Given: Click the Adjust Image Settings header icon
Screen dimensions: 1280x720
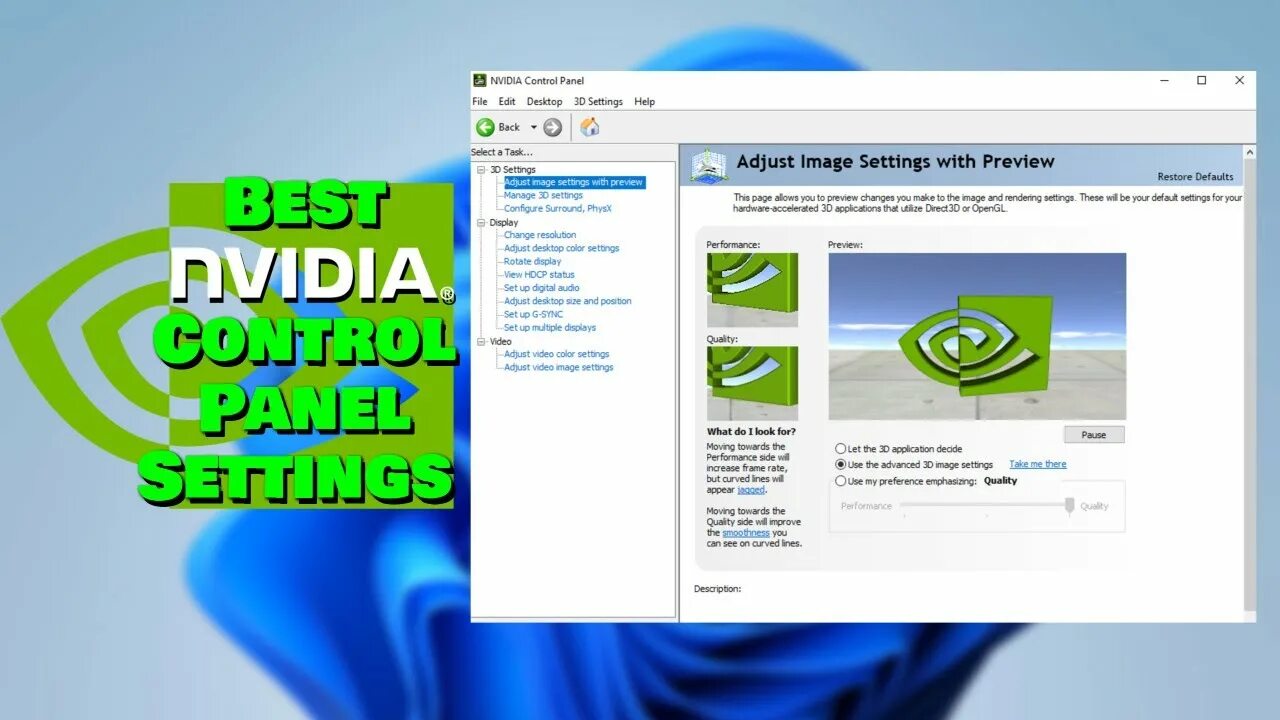Looking at the screenshot, I should [708, 165].
